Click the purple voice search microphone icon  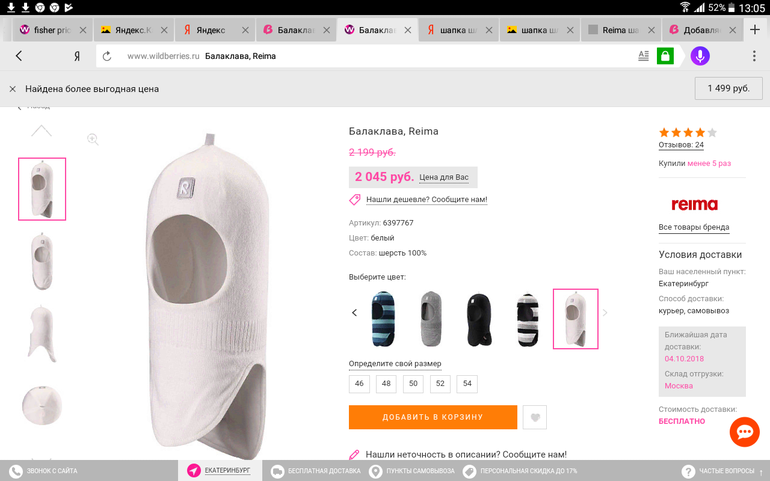(699, 56)
